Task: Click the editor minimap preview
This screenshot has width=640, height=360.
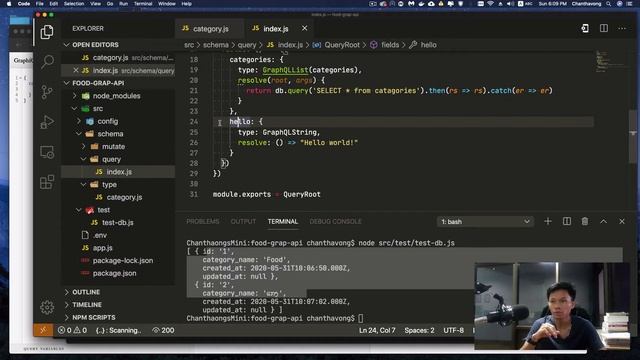Action: pyautogui.click(x=610, y=61)
